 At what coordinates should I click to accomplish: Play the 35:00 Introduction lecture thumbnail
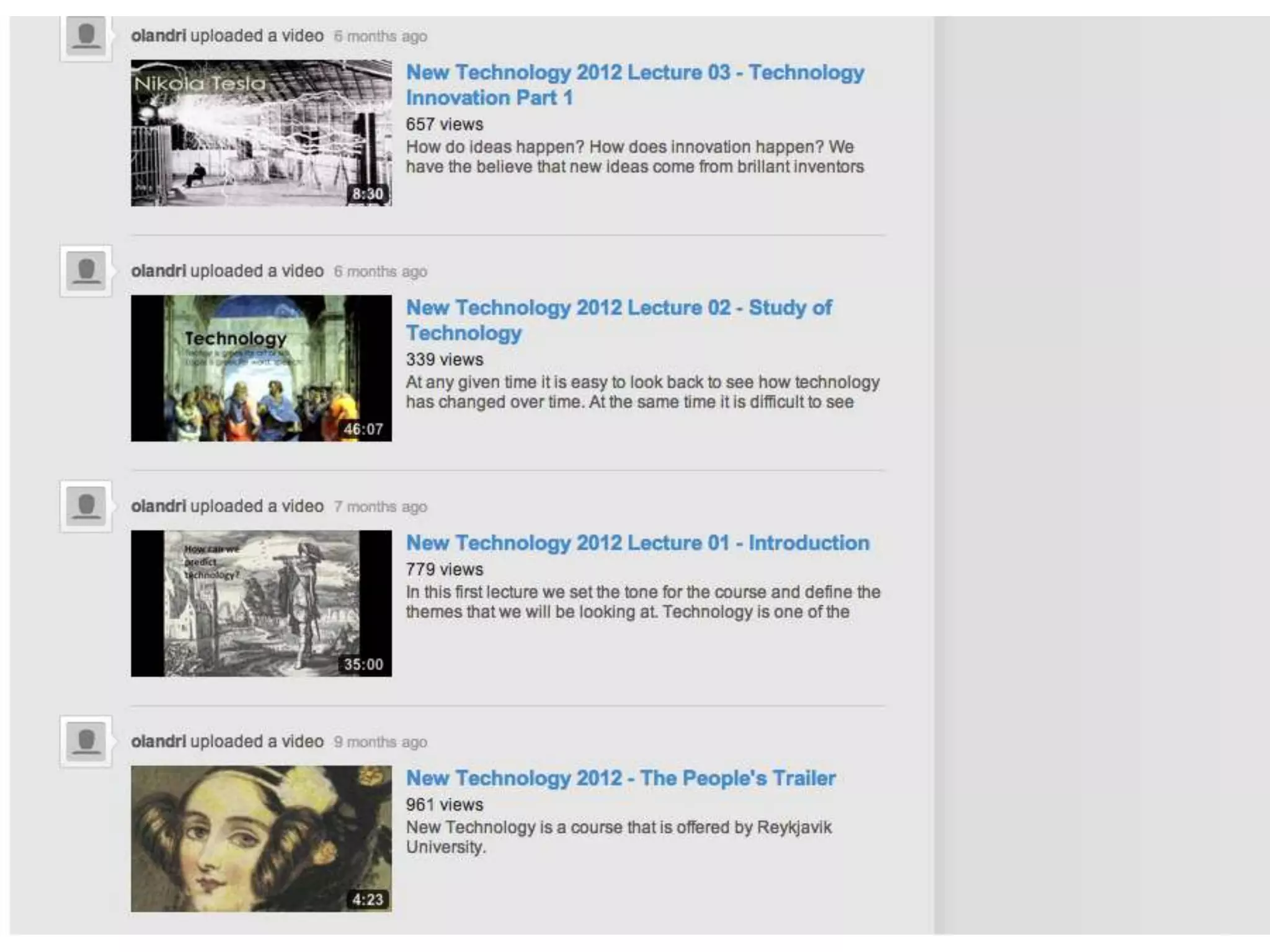(261, 603)
